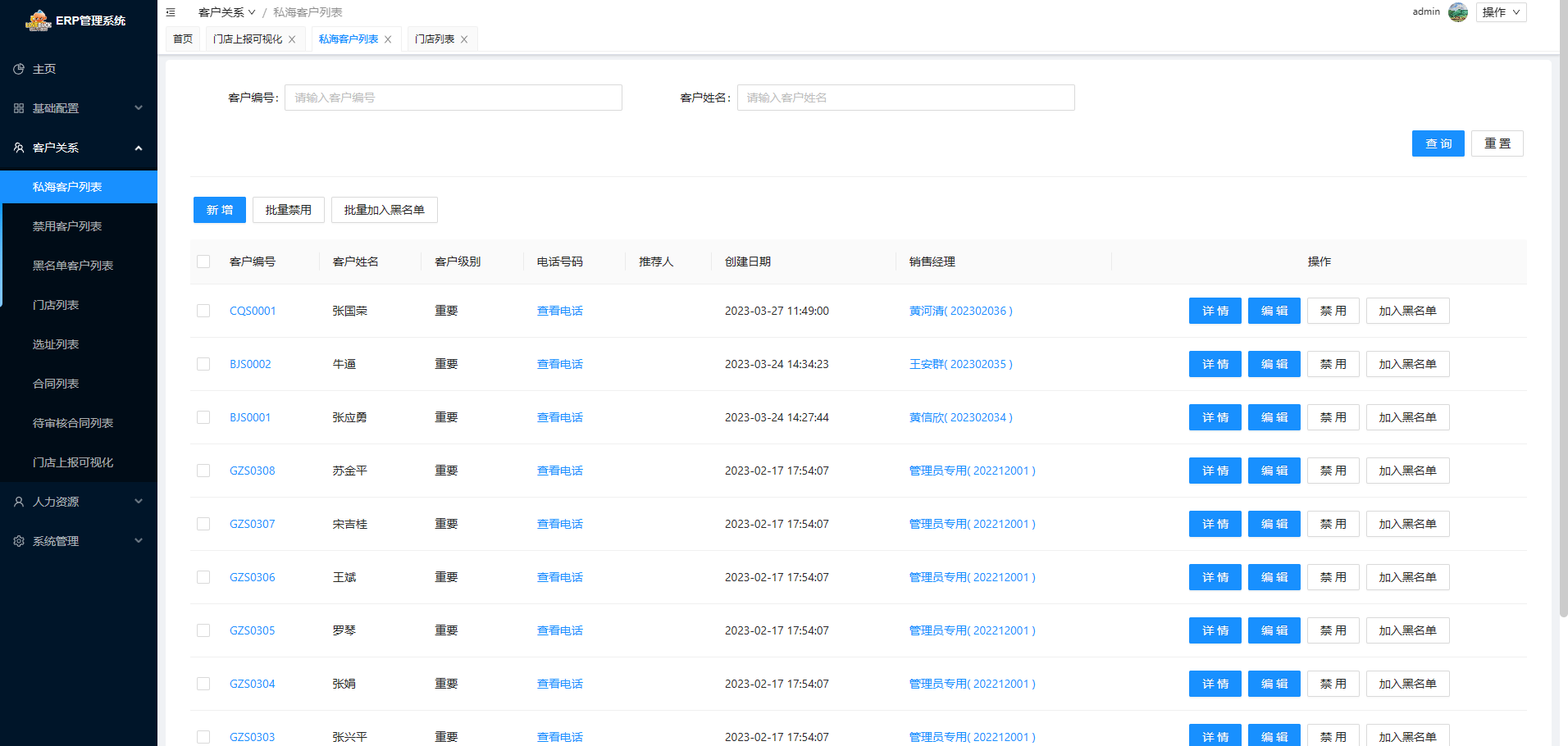Open 禁用客户列表 in sidebar
This screenshot has height=746, width=1568.
point(79,226)
